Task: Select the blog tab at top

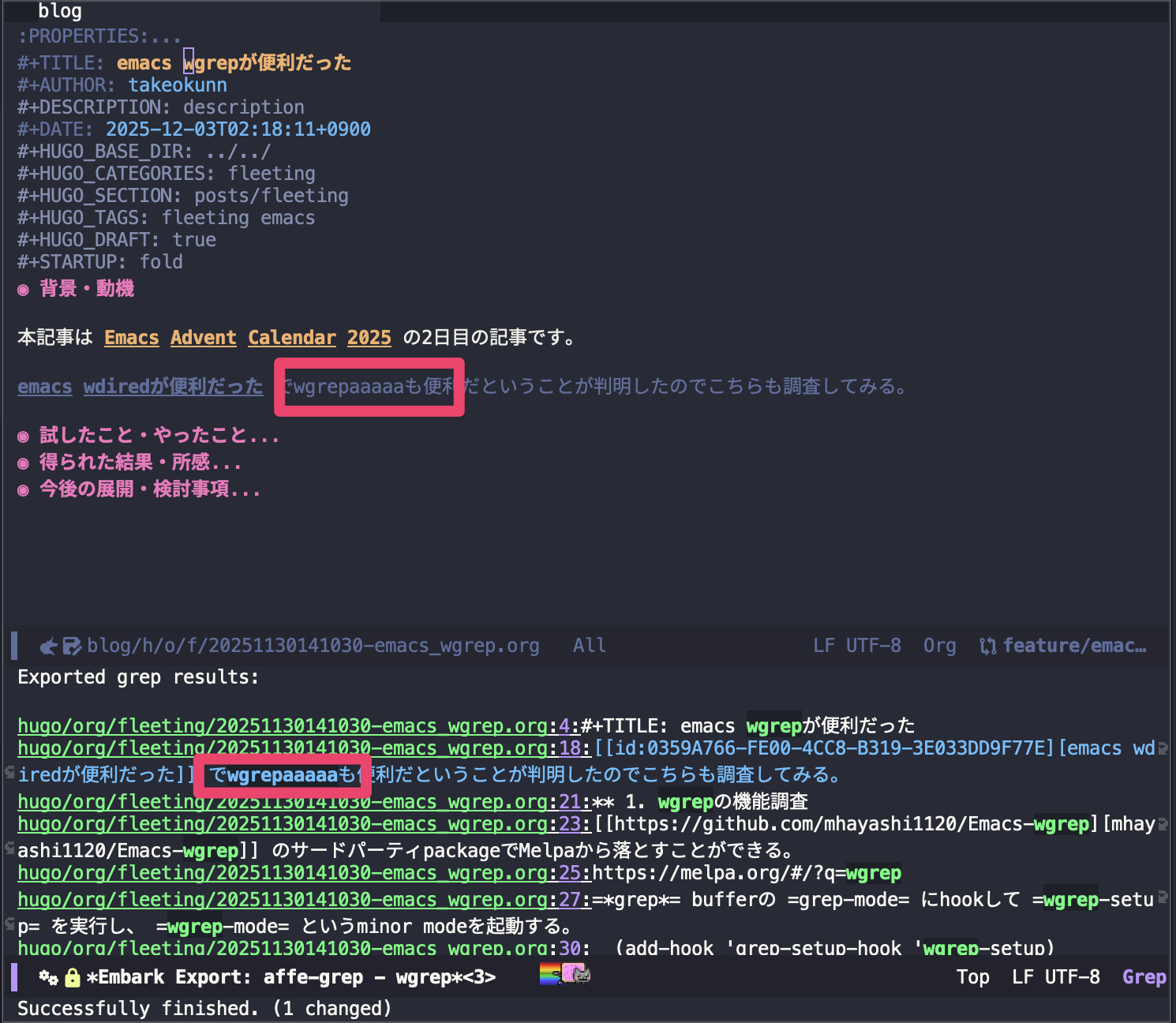Action: [60, 10]
